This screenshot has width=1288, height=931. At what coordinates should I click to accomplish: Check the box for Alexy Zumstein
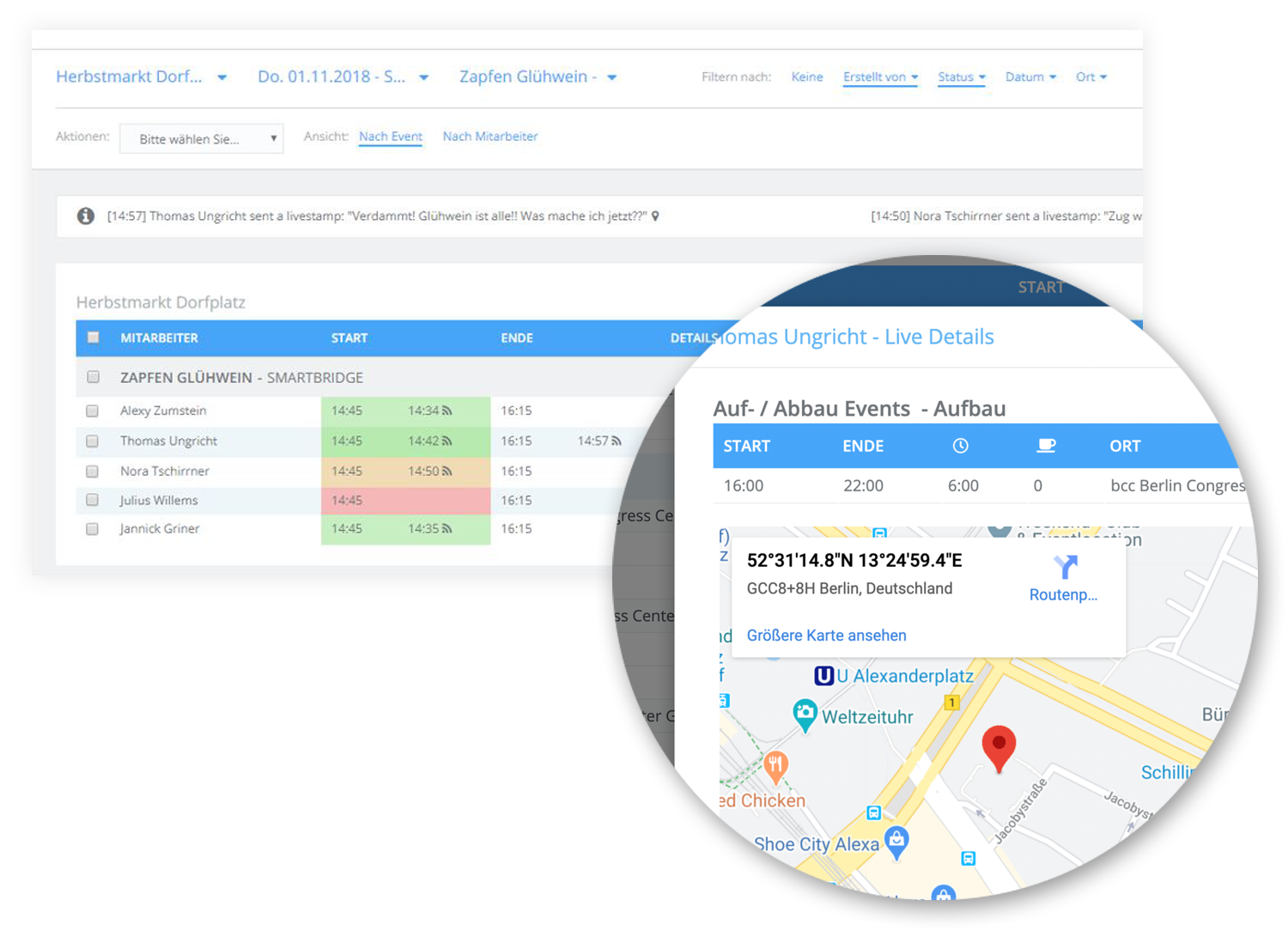pyautogui.click(x=93, y=411)
